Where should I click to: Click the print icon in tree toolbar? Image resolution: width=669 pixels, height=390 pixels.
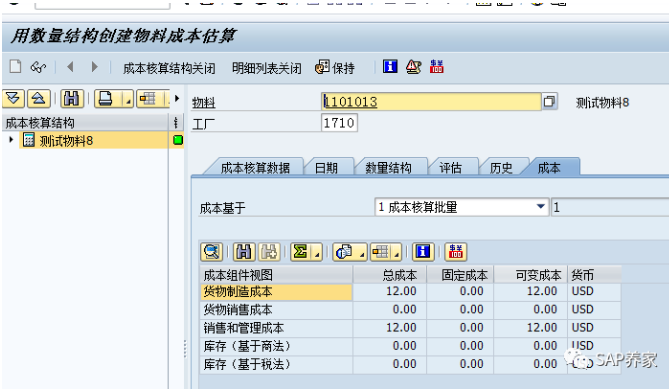pos(106,99)
